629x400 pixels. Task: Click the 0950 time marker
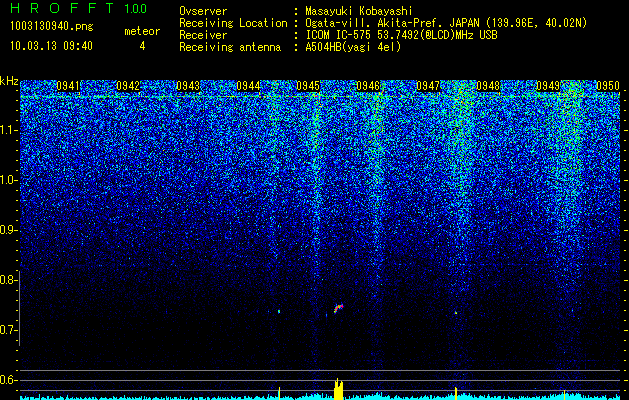click(608, 86)
